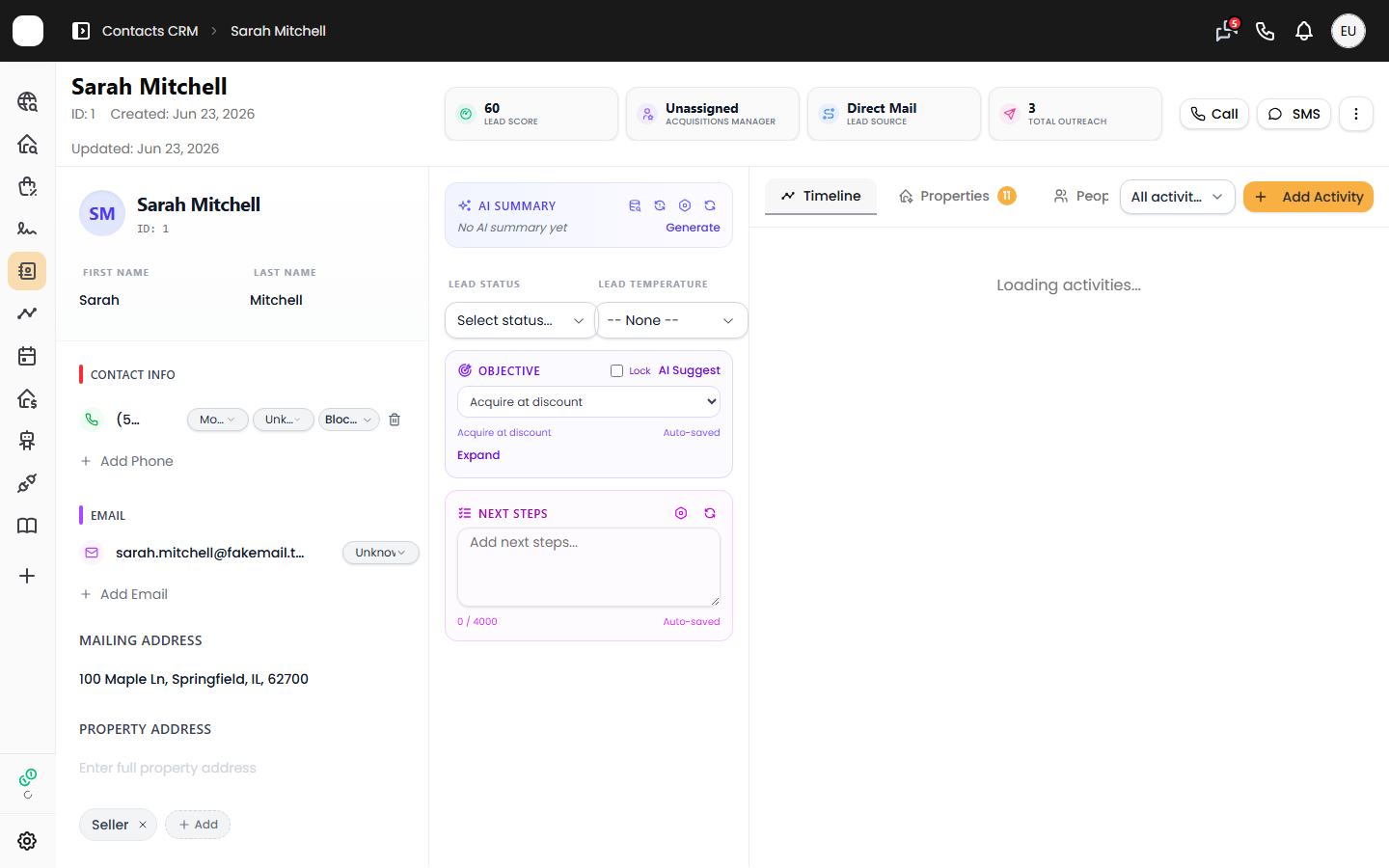Image resolution: width=1389 pixels, height=868 pixels.
Task: Open the robot bot sidebar icon
Action: [x=27, y=441]
